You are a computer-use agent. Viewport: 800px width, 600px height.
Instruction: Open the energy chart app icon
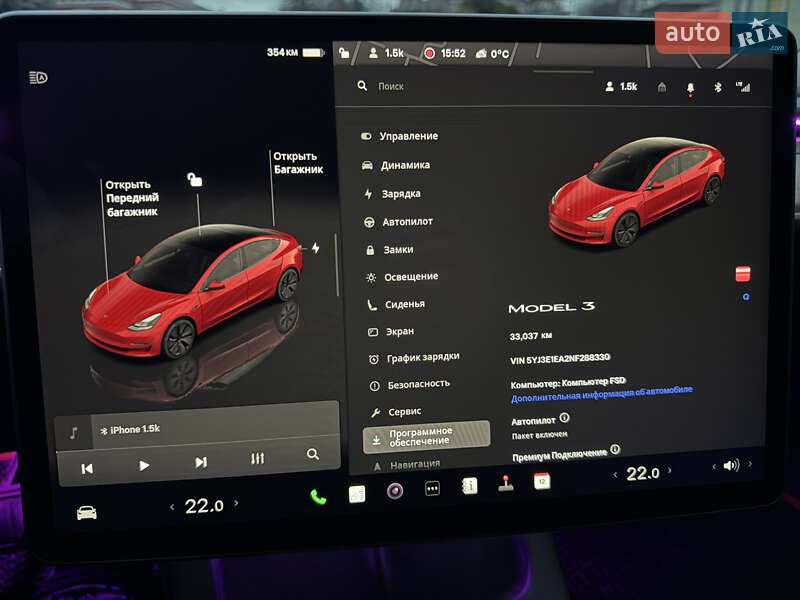point(357,494)
